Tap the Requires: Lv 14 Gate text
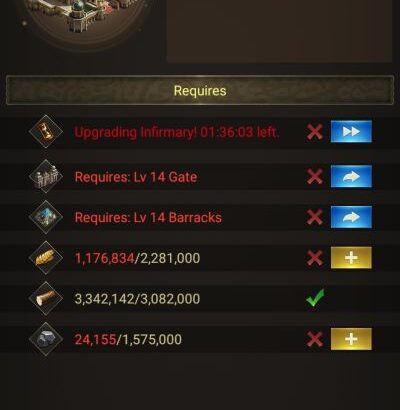The image size is (400, 410). 136,177
